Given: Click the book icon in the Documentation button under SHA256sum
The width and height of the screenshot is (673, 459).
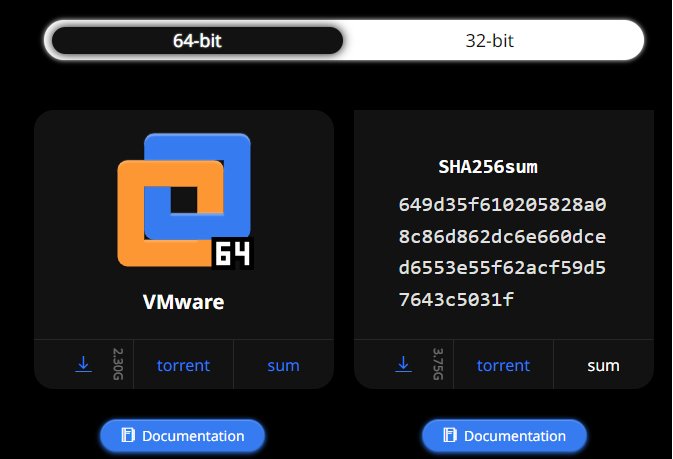Looking at the screenshot, I should tap(449, 435).
